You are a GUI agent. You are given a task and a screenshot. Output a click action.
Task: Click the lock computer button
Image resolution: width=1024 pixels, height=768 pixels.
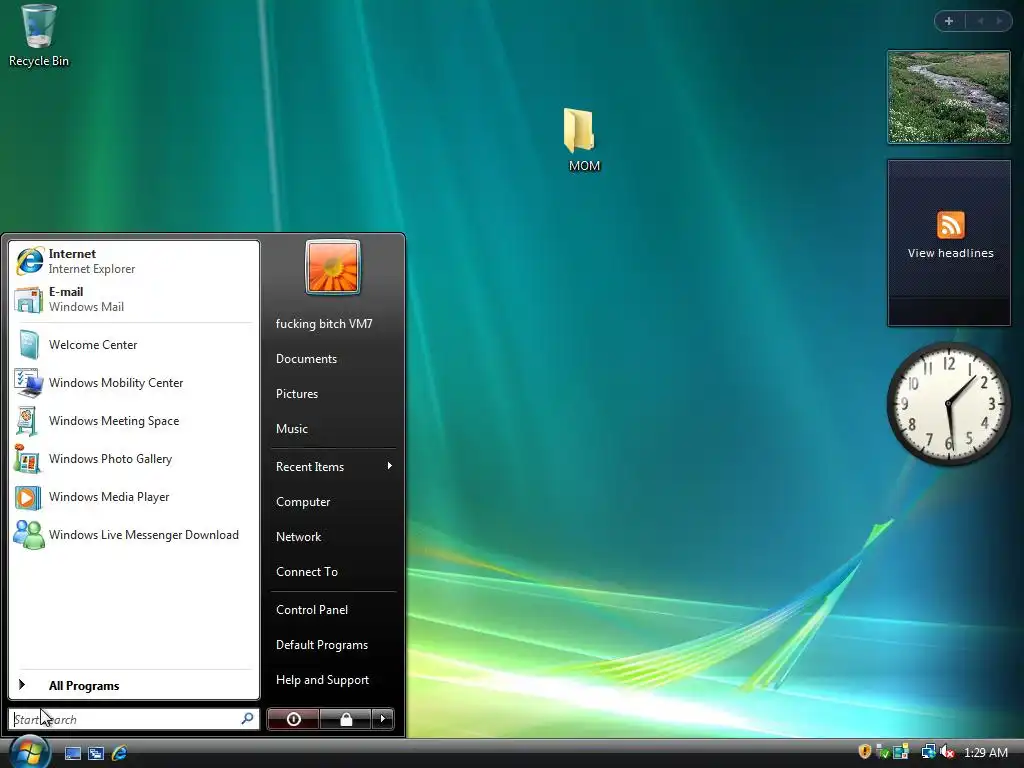click(345, 719)
